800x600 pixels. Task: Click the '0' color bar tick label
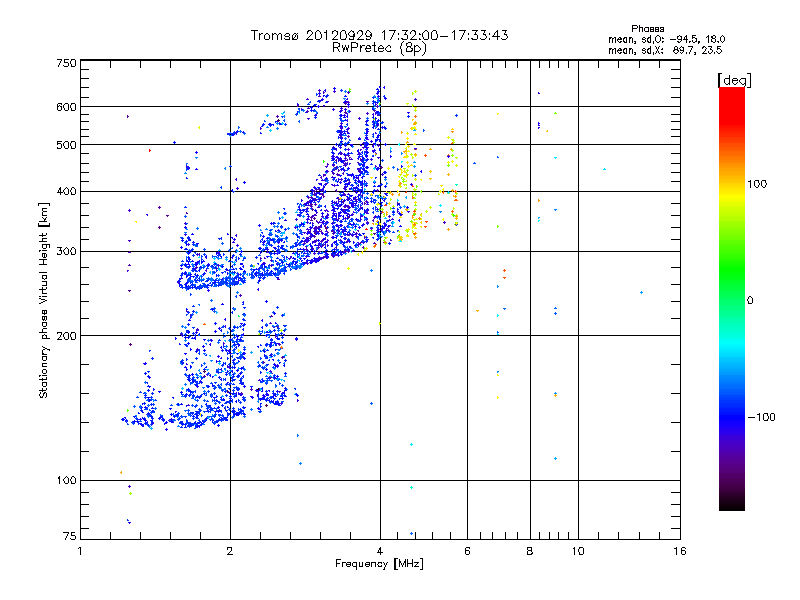point(750,301)
